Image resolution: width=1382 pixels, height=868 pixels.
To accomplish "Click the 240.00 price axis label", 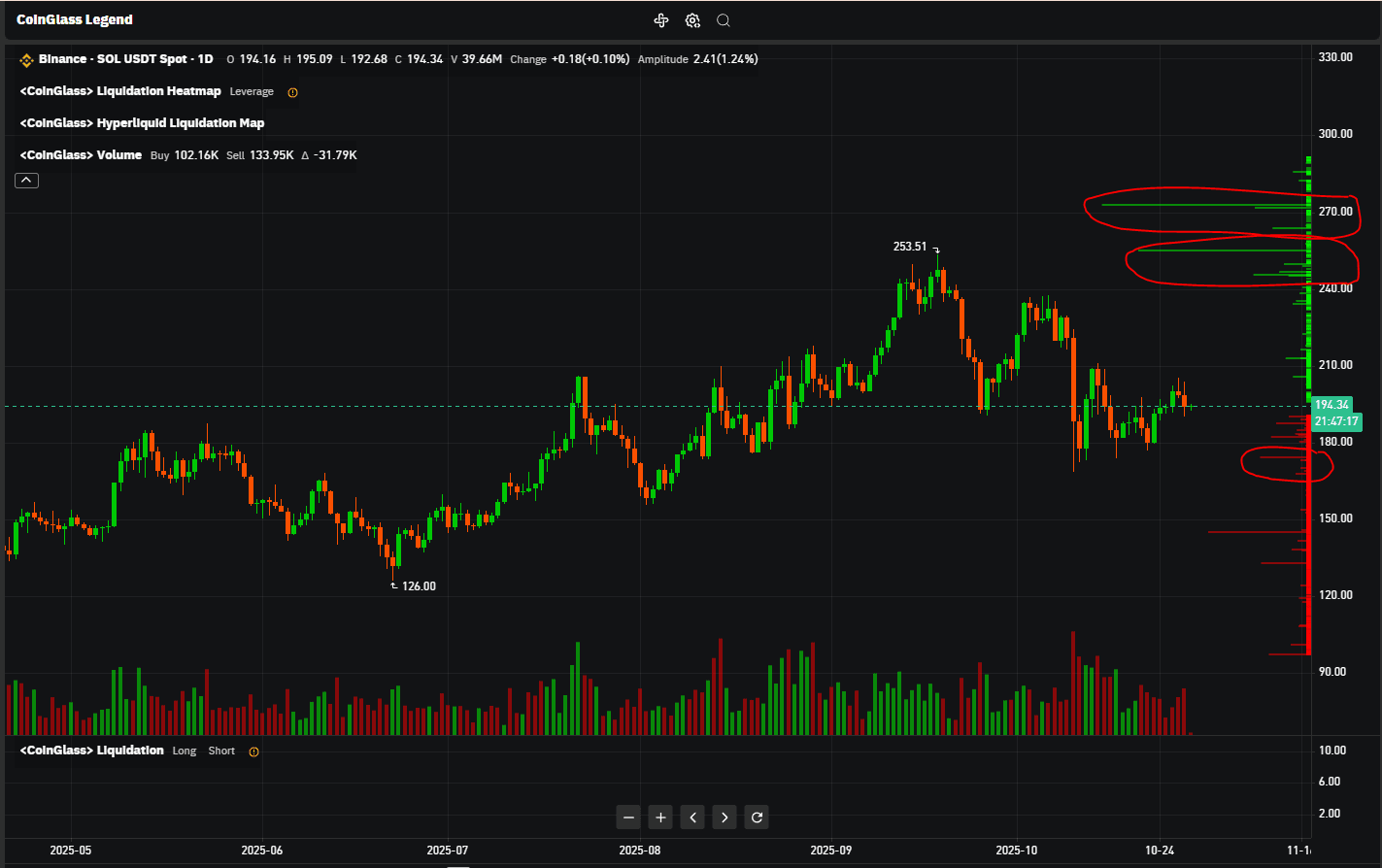I will click(1335, 288).
